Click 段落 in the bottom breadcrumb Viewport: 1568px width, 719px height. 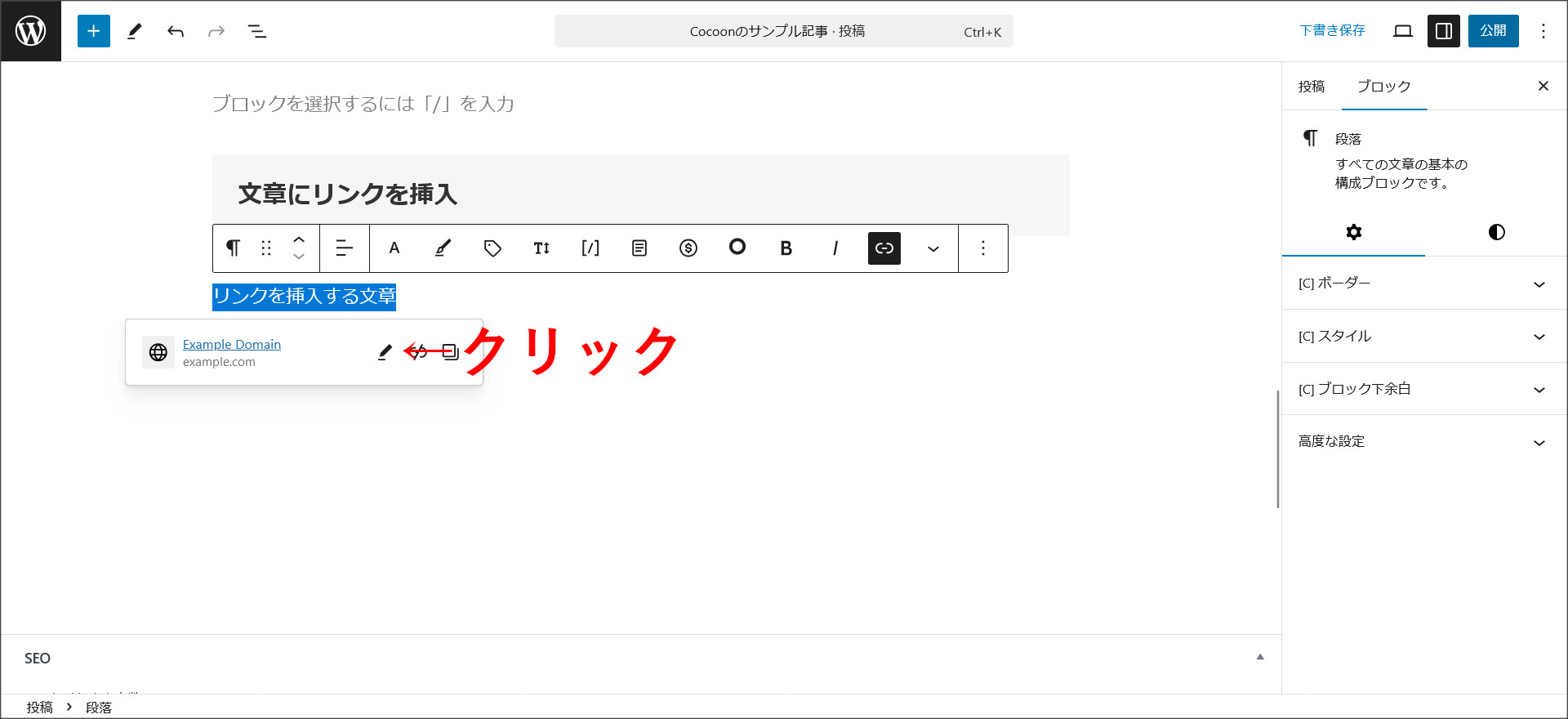tap(99, 708)
